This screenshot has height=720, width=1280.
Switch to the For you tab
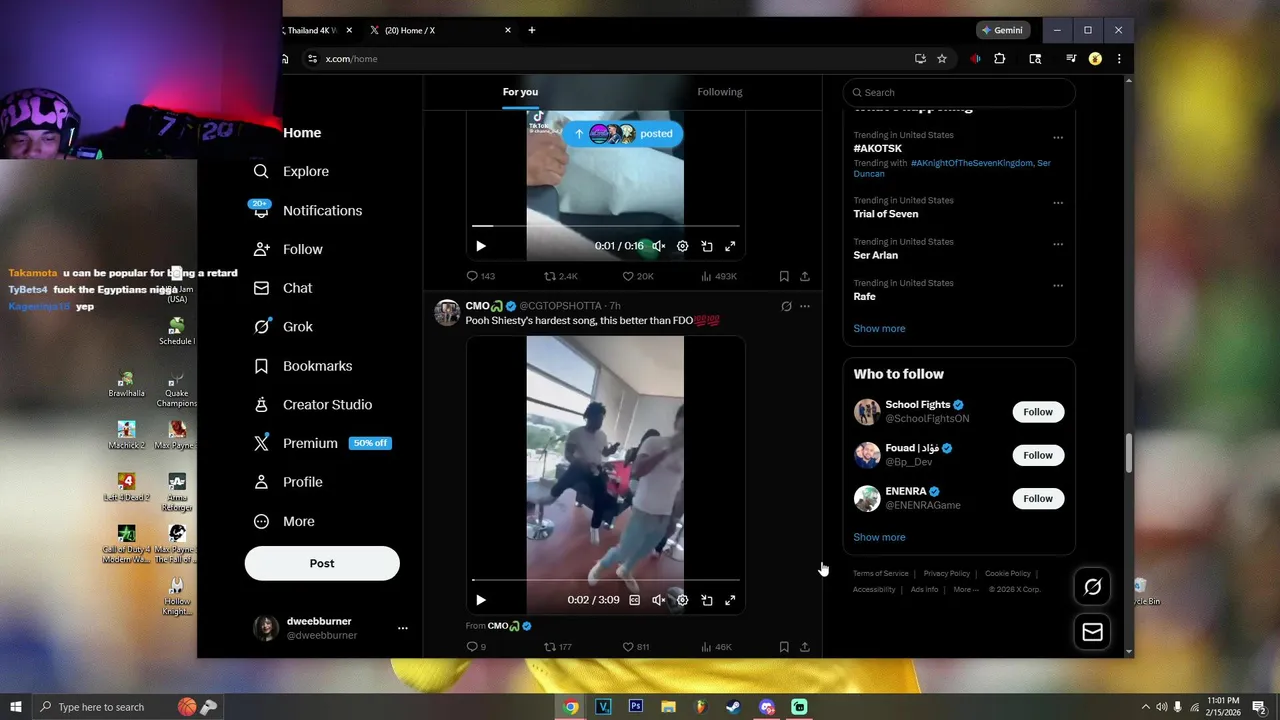[x=520, y=92]
